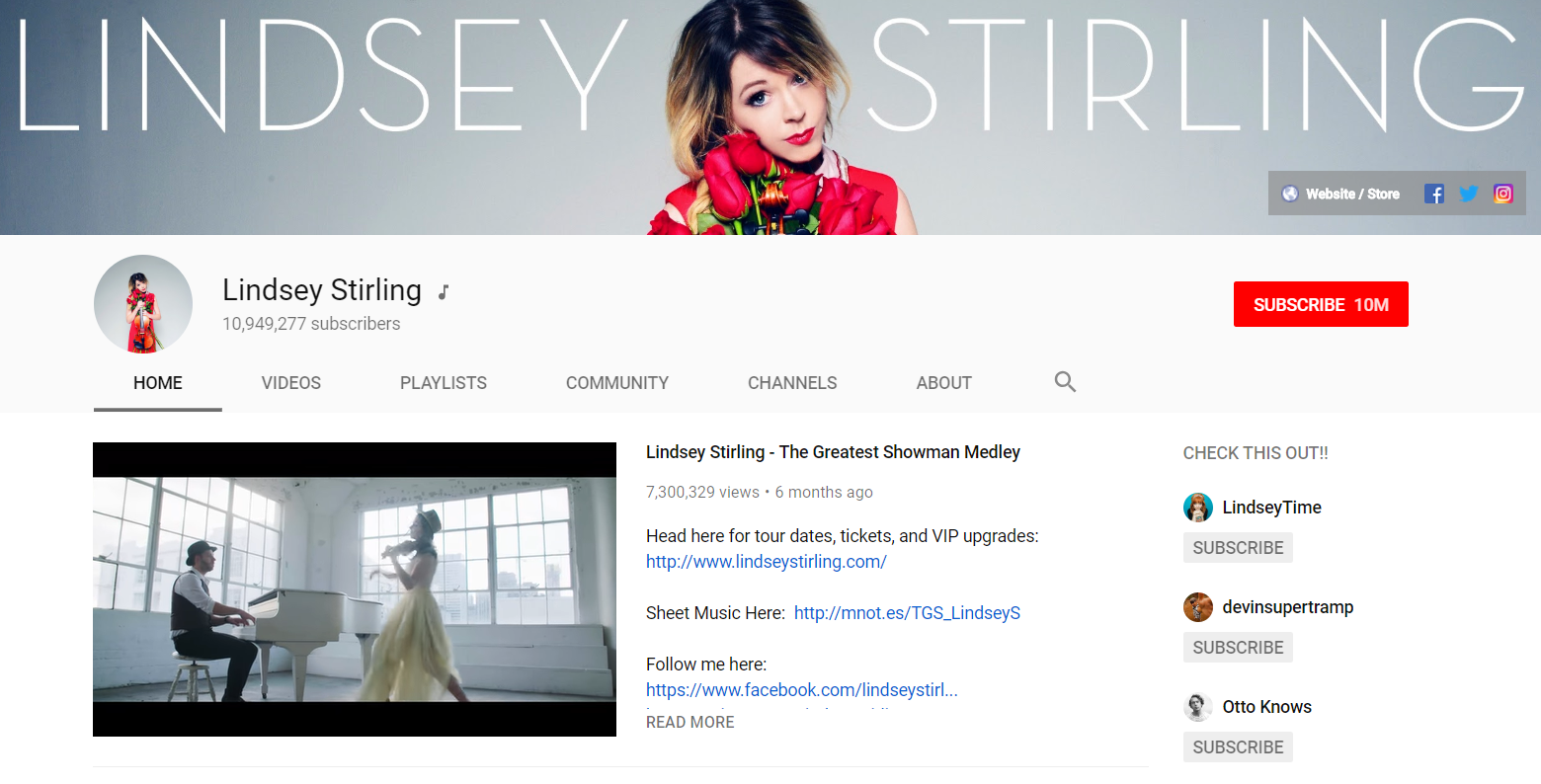Open the LindseyTime channel name
This screenshot has width=1541, height=784.
pos(1272,508)
